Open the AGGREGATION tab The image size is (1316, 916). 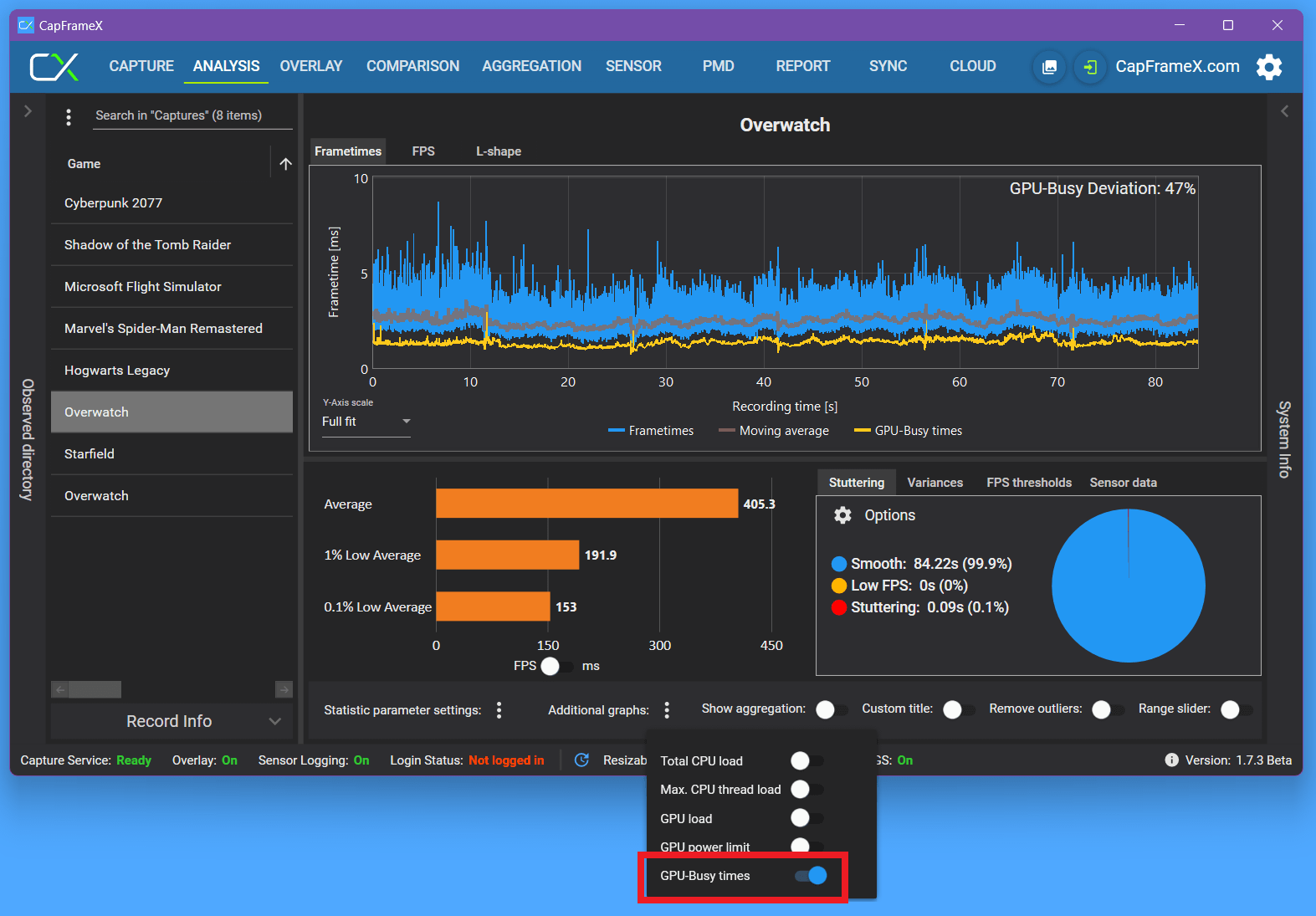click(531, 66)
